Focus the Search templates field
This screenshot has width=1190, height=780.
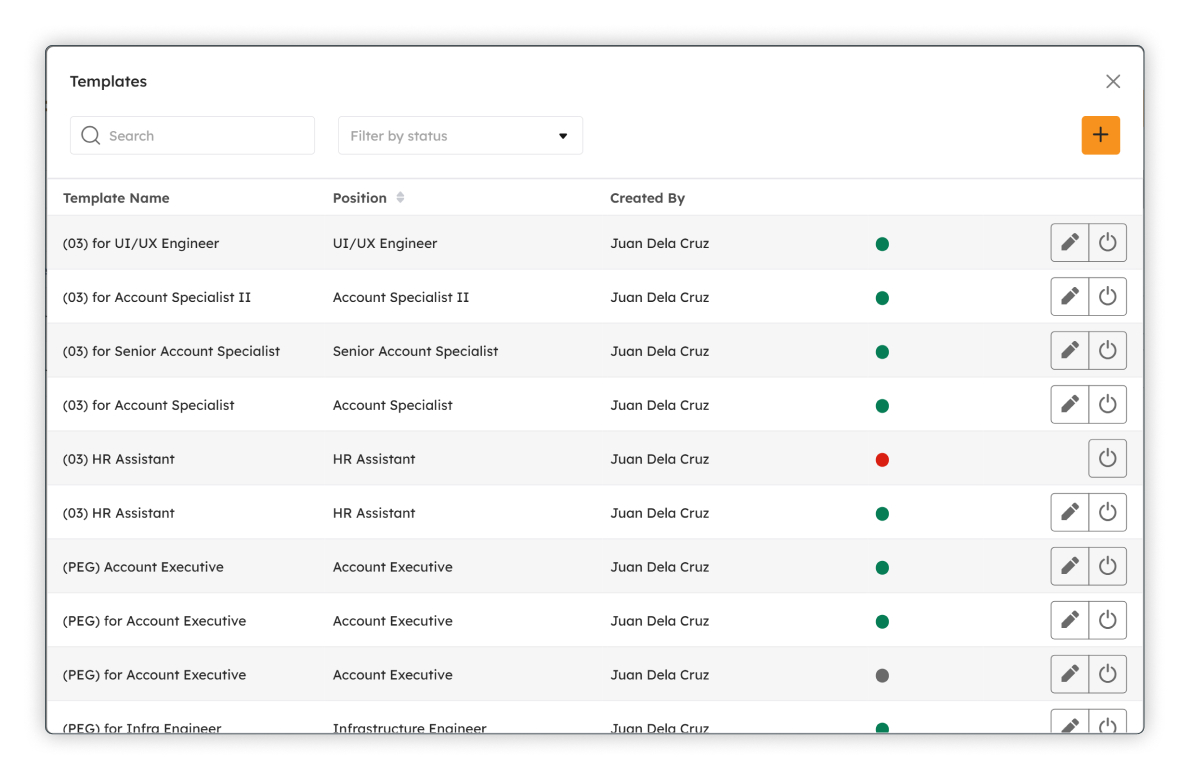coord(192,136)
